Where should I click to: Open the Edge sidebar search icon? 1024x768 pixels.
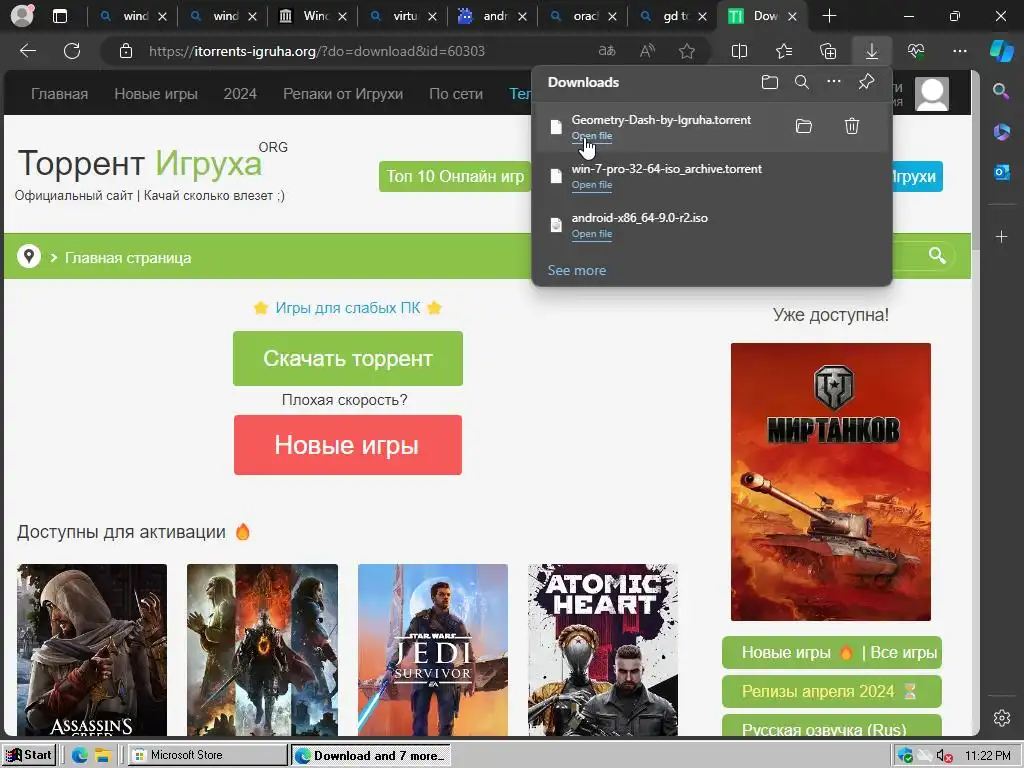tap(1002, 91)
